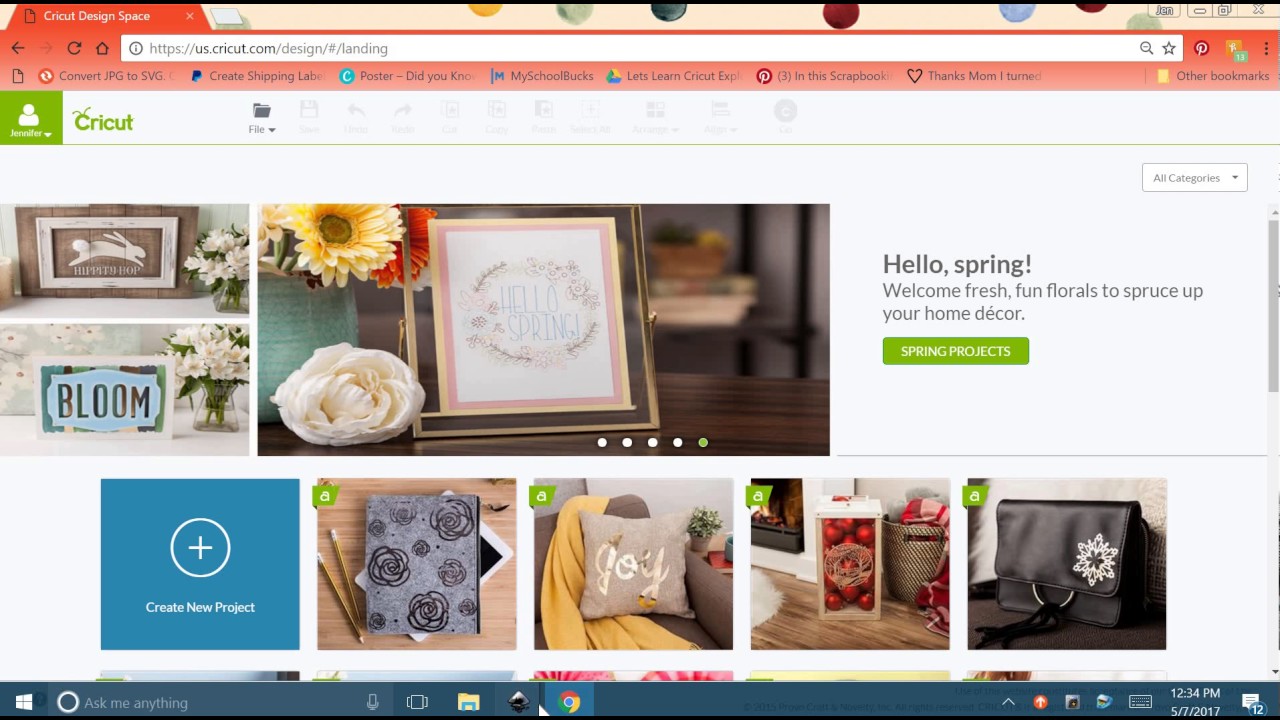The height and width of the screenshot is (720, 1280).
Task: Click the page vertical scrollbar
Action: click(x=1274, y=306)
